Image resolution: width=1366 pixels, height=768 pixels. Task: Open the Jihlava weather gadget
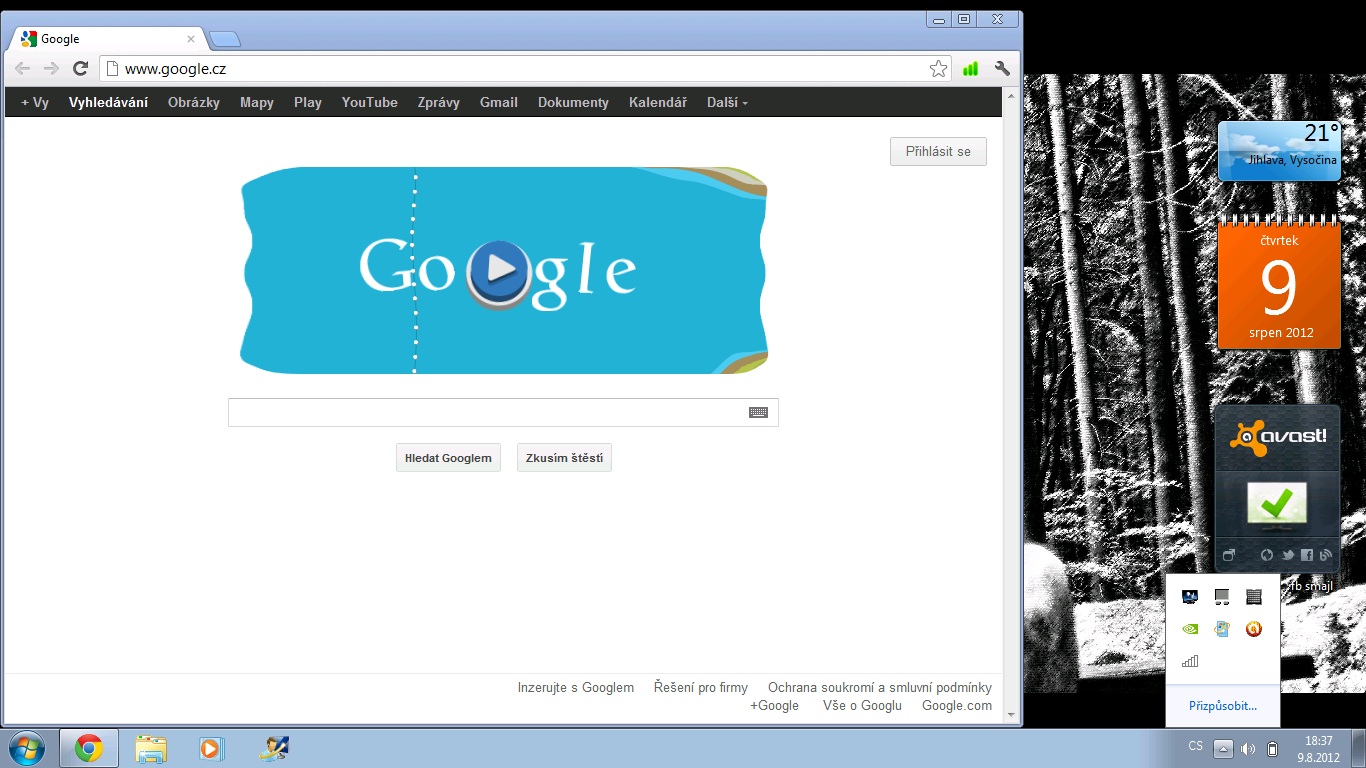(1279, 151)
